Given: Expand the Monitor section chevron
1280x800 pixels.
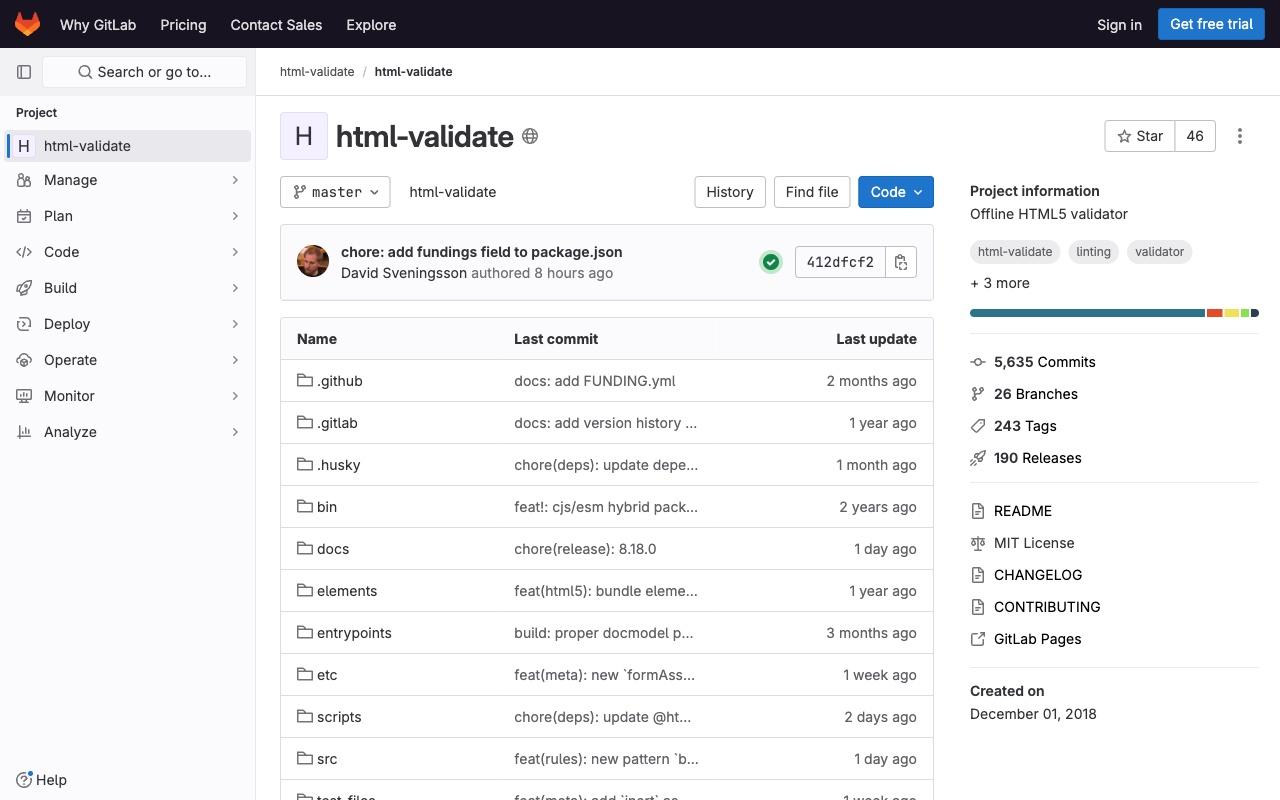Looking at the screenshot, I should (235, 396).
